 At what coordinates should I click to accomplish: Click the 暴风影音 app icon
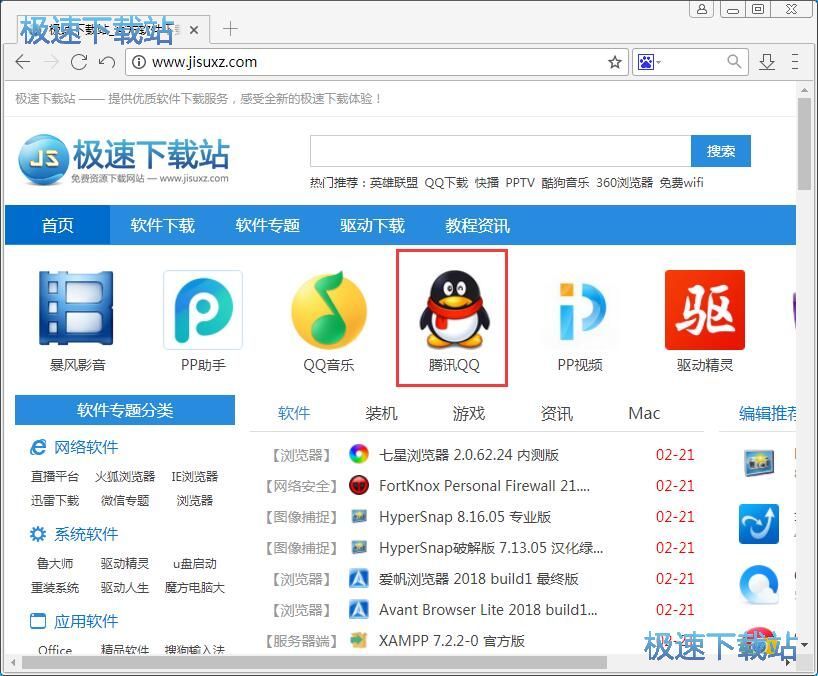77,308
